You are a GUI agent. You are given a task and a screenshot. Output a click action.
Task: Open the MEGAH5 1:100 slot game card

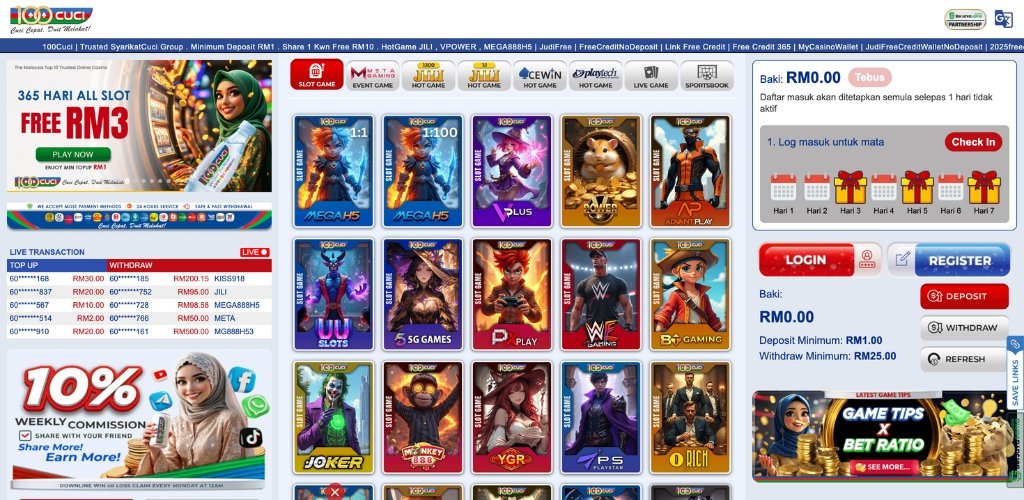coord(423,171)
